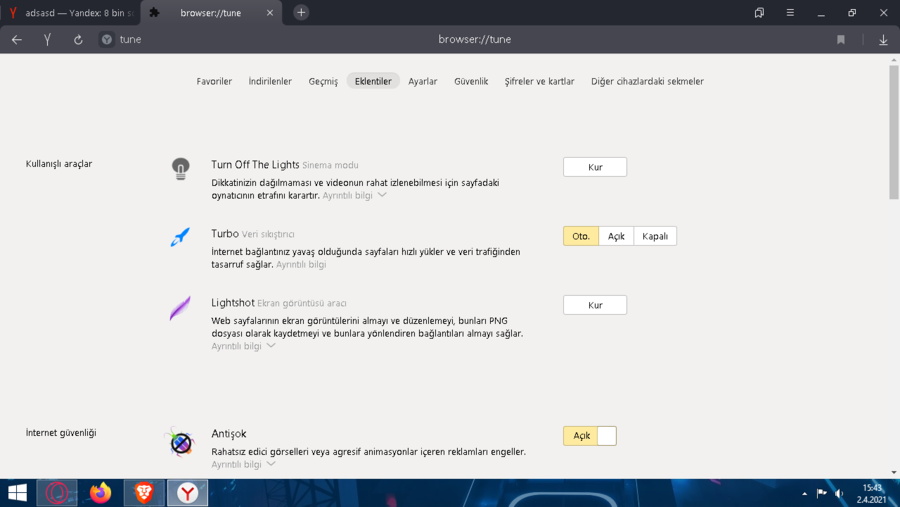Expand Ayrıntılı bilgi for Antişok
The image size is (900, 507).
(x=243, y=464)
